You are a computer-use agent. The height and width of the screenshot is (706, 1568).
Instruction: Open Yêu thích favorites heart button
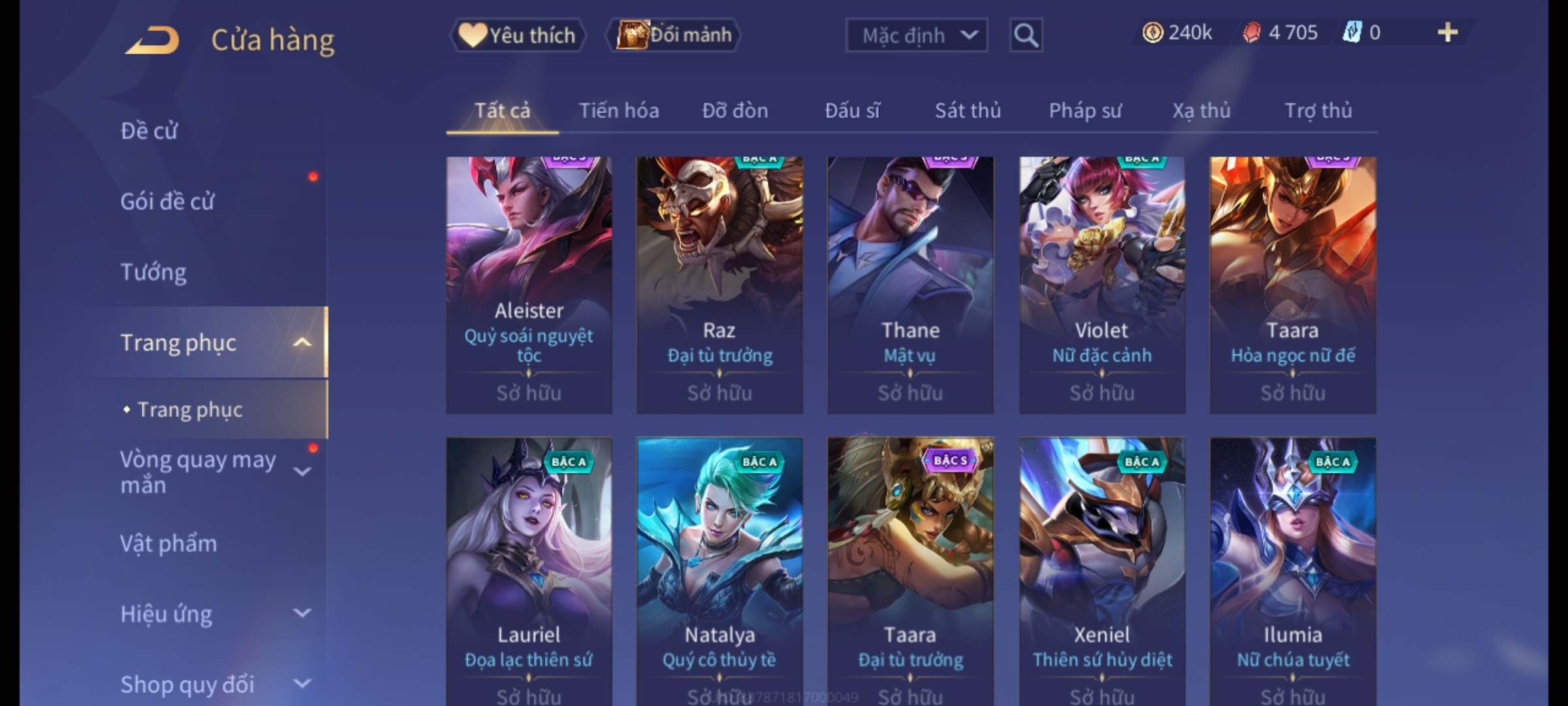[517, 35]
